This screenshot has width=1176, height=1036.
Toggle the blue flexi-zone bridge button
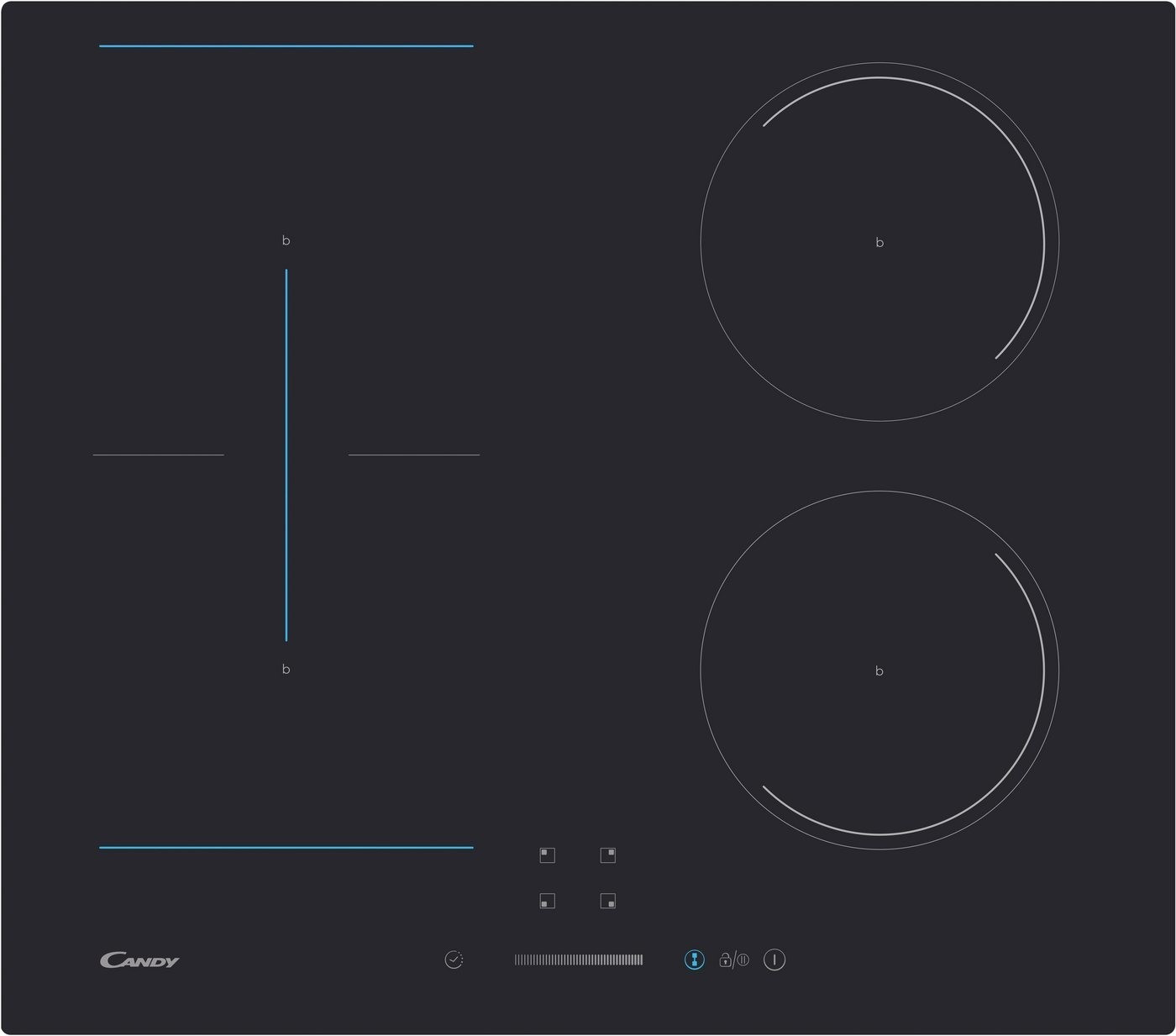pyautogui.click(x=694, y=960)
